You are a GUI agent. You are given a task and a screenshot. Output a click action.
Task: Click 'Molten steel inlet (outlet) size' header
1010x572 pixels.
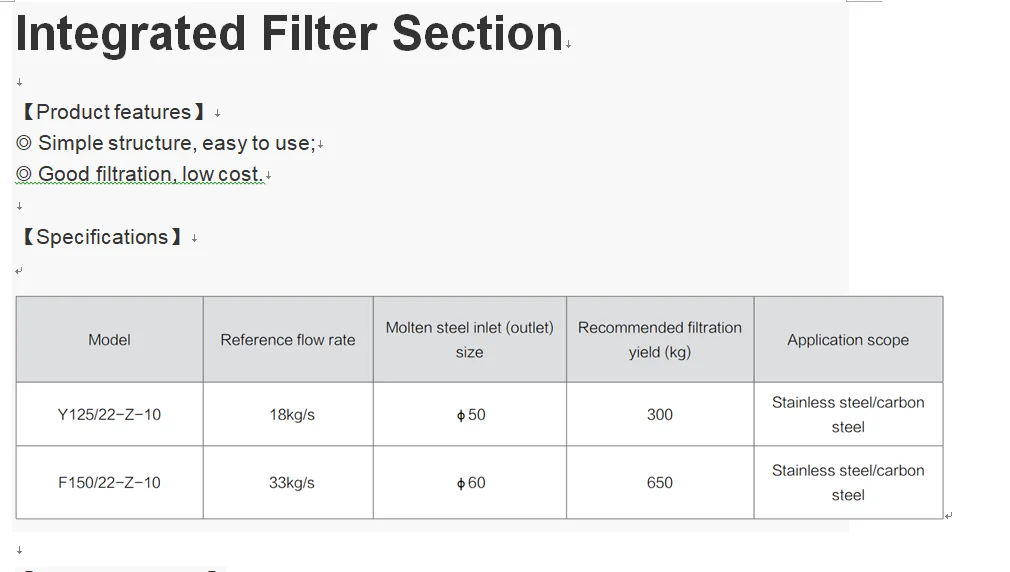click(x=469, y=340)
